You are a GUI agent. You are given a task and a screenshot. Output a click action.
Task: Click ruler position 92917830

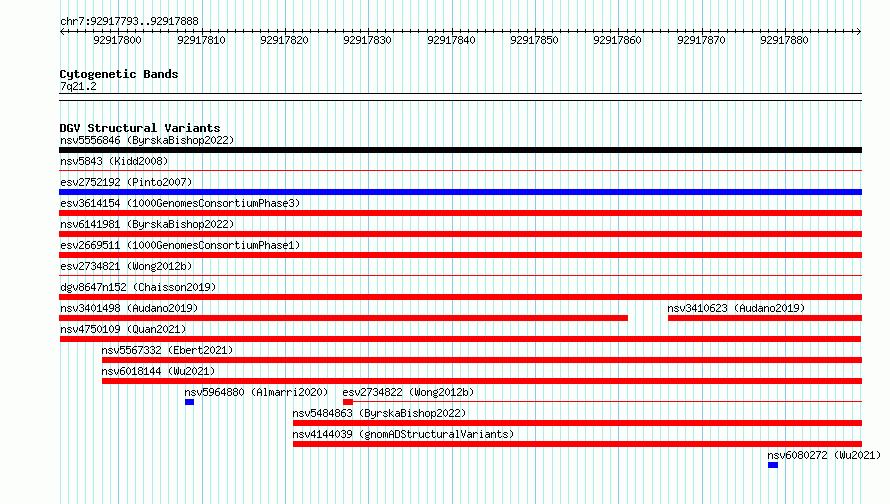367,40
